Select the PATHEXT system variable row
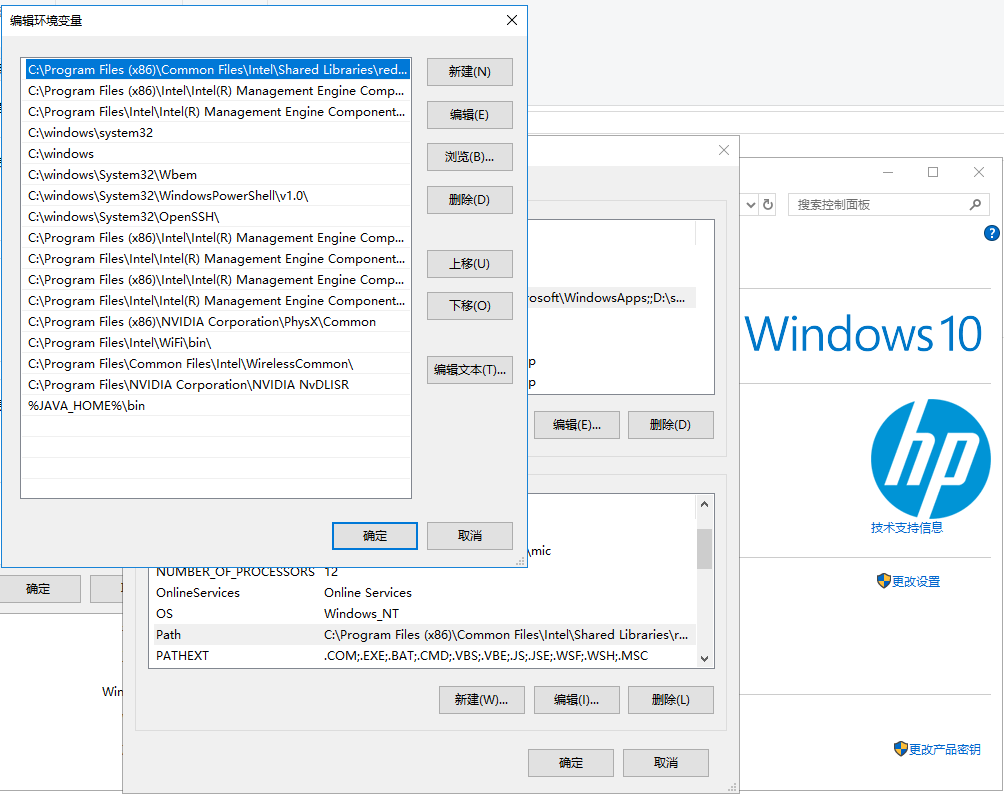1004x810 pixels. (423, 656)
